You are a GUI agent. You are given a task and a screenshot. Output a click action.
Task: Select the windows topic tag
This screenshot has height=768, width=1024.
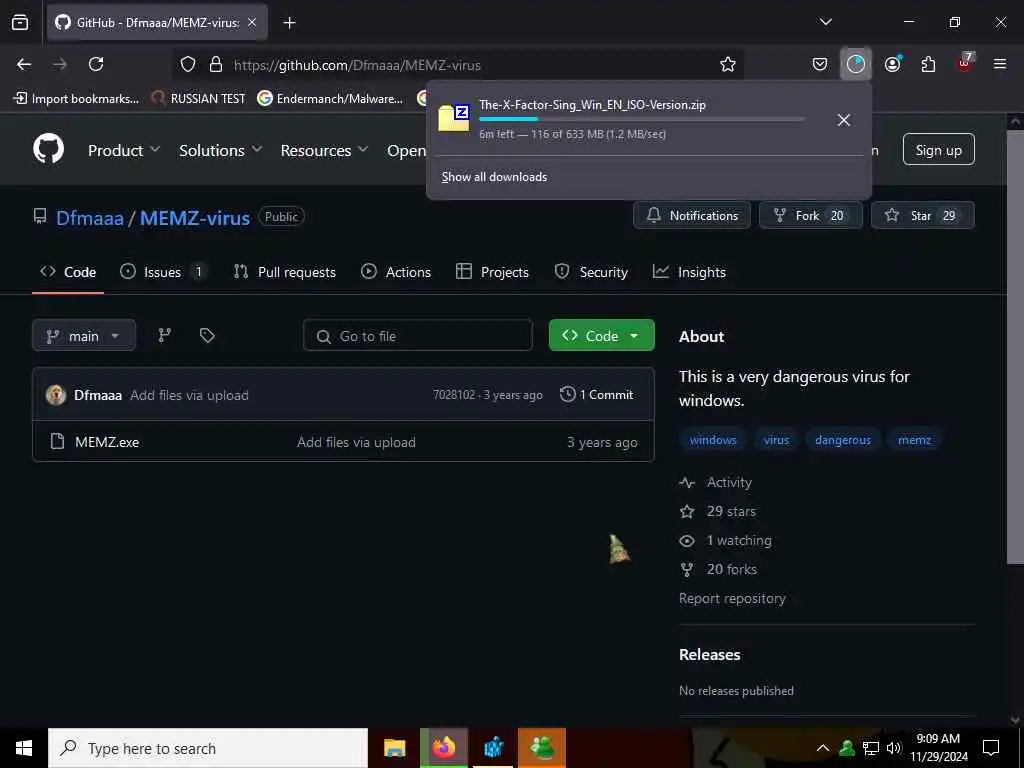point(712,440)
